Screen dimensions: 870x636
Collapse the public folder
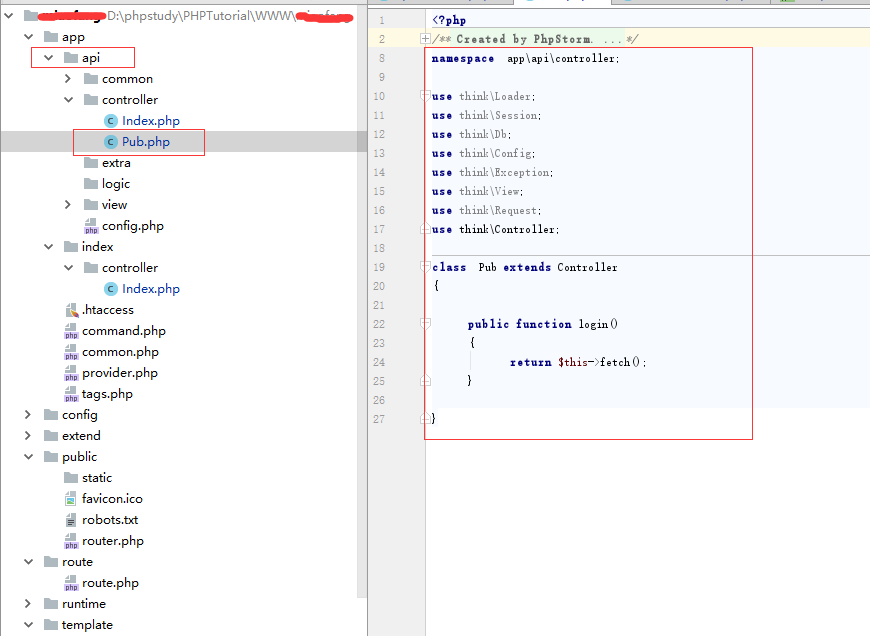[28, 456]
